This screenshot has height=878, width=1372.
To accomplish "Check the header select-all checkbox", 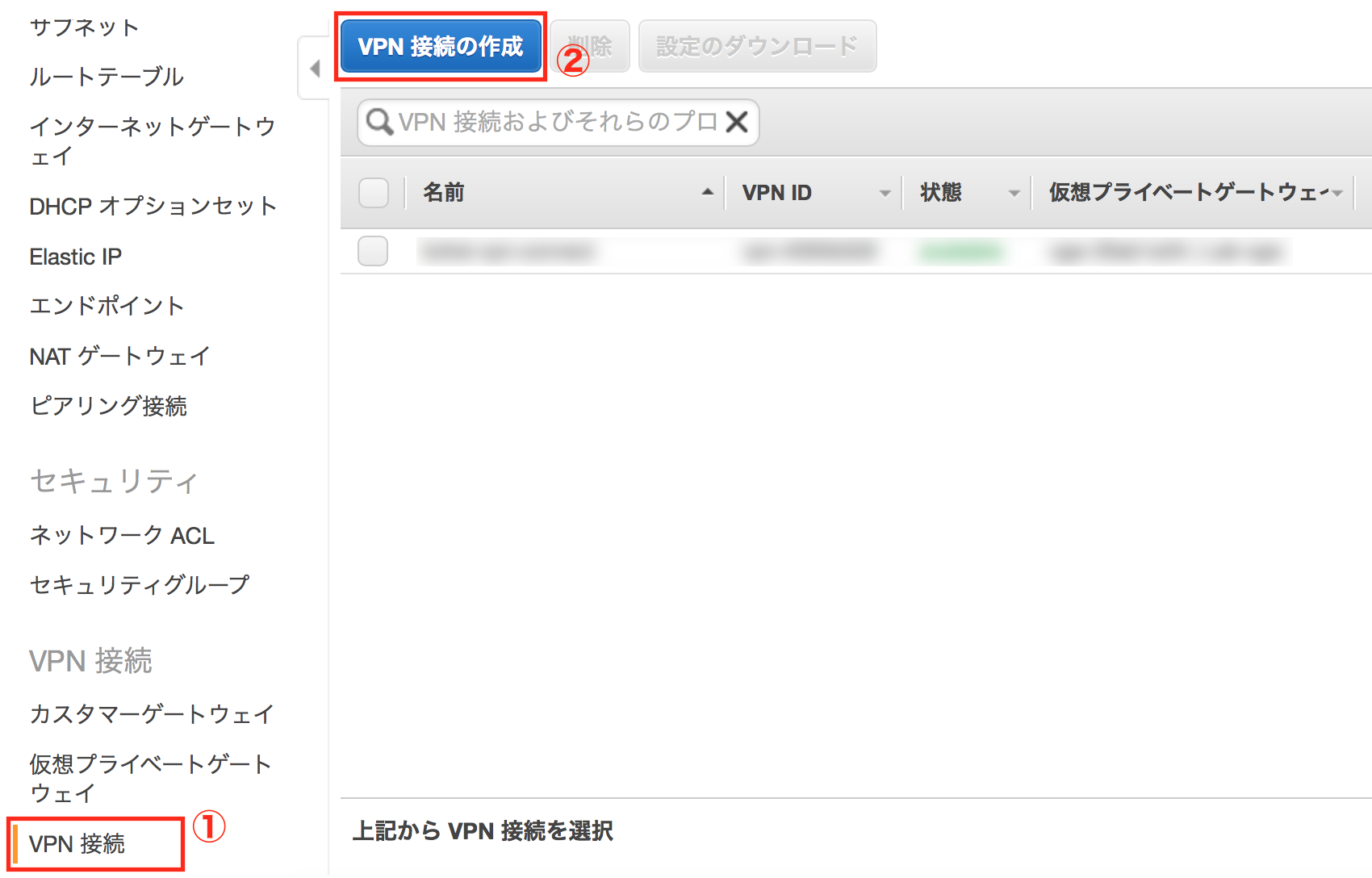I will tap(373, 193).
